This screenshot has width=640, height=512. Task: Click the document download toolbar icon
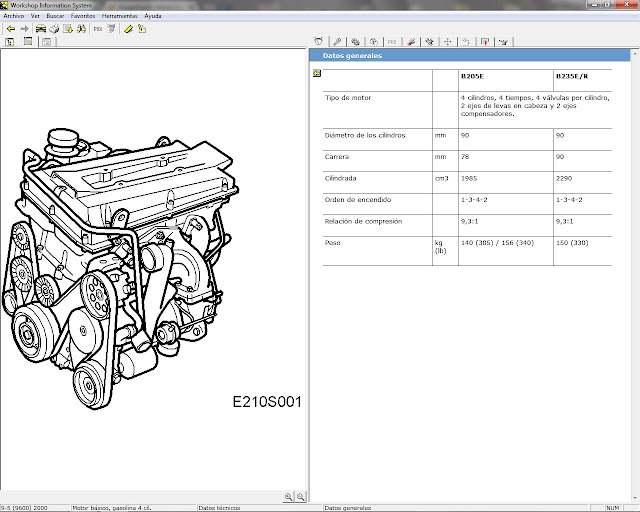[68, 29]
